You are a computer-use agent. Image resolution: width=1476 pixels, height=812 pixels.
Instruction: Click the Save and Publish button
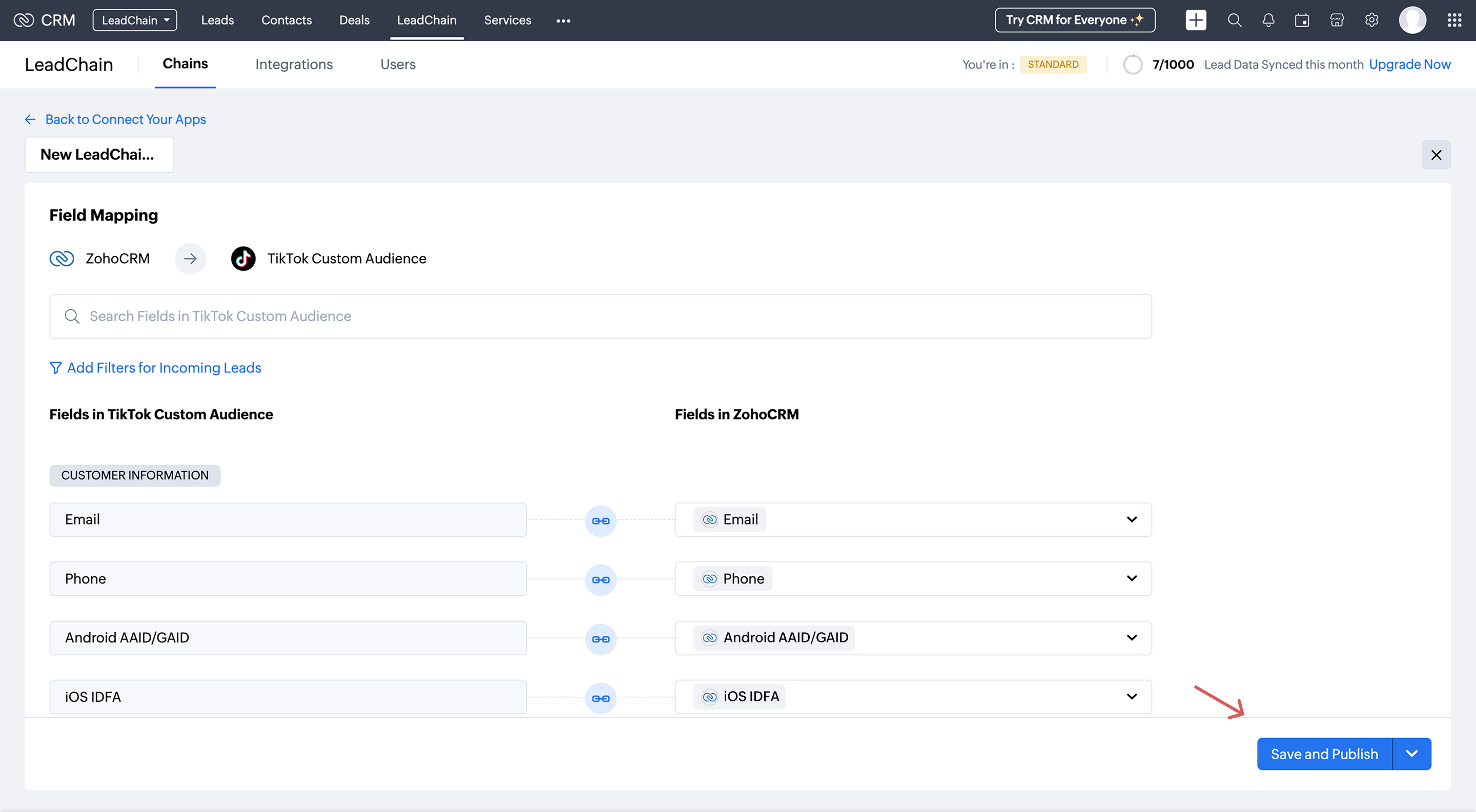[x=1324, y=754]
